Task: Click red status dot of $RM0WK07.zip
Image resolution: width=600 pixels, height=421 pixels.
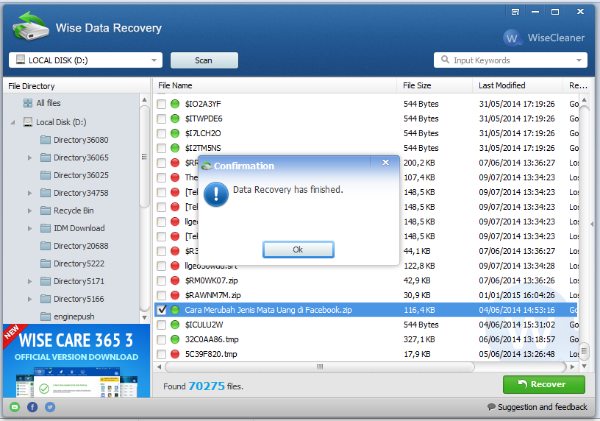Action: pyautogui.click(x=175, y=281)
